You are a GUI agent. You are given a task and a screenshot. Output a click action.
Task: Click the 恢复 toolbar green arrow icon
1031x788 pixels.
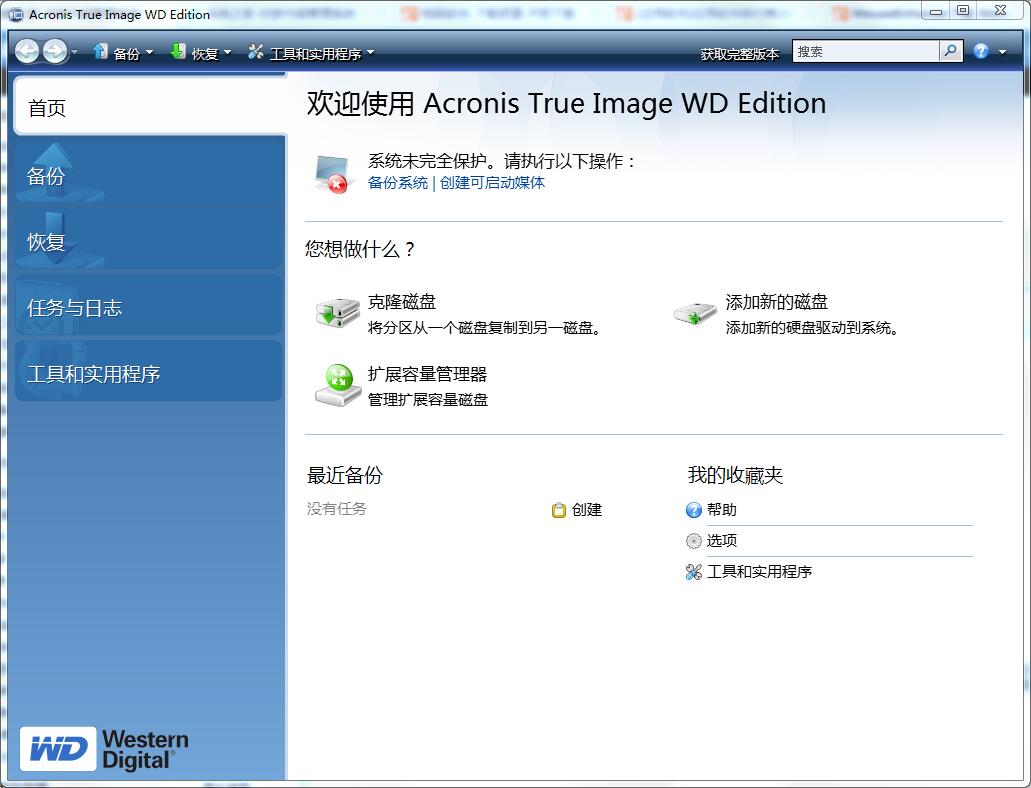coord(178,51)
